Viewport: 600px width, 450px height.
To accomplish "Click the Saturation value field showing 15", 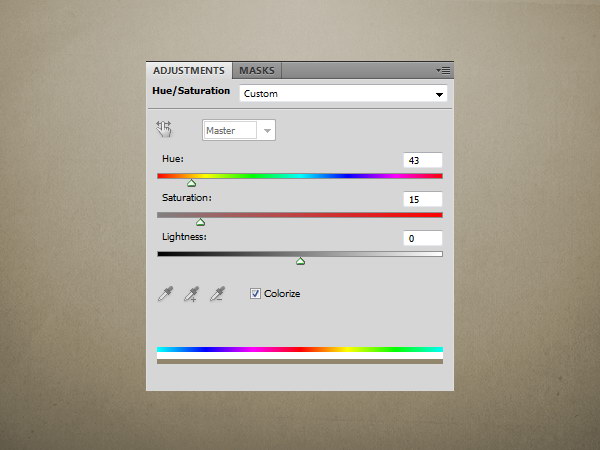I will (423, 199).
